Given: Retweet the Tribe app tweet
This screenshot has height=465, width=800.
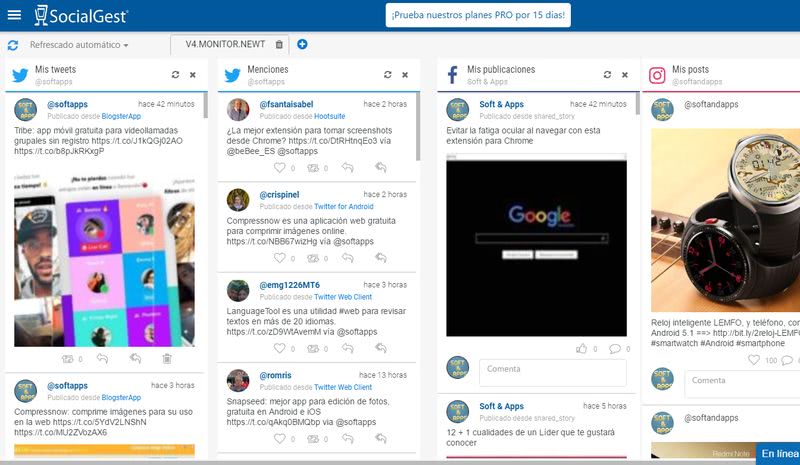Looking at the screenshot, I should 67,359.
